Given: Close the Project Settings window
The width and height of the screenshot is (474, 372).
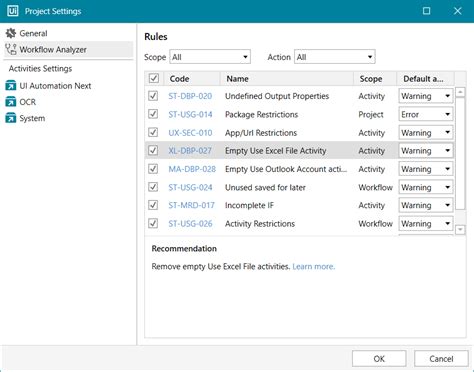Looking at the screenshot, I should click(458, 11).
